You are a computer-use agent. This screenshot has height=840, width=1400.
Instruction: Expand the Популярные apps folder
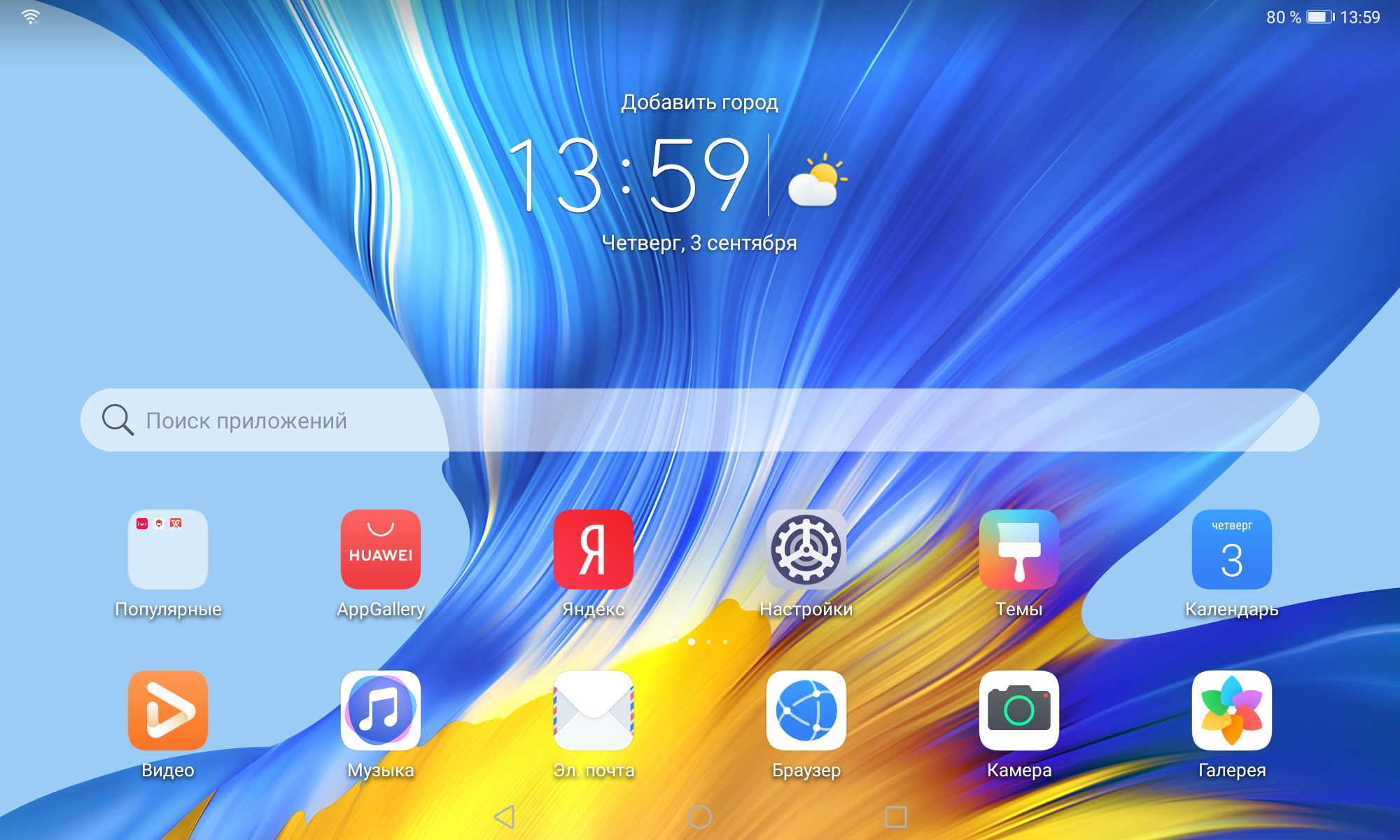click(167, 549)
